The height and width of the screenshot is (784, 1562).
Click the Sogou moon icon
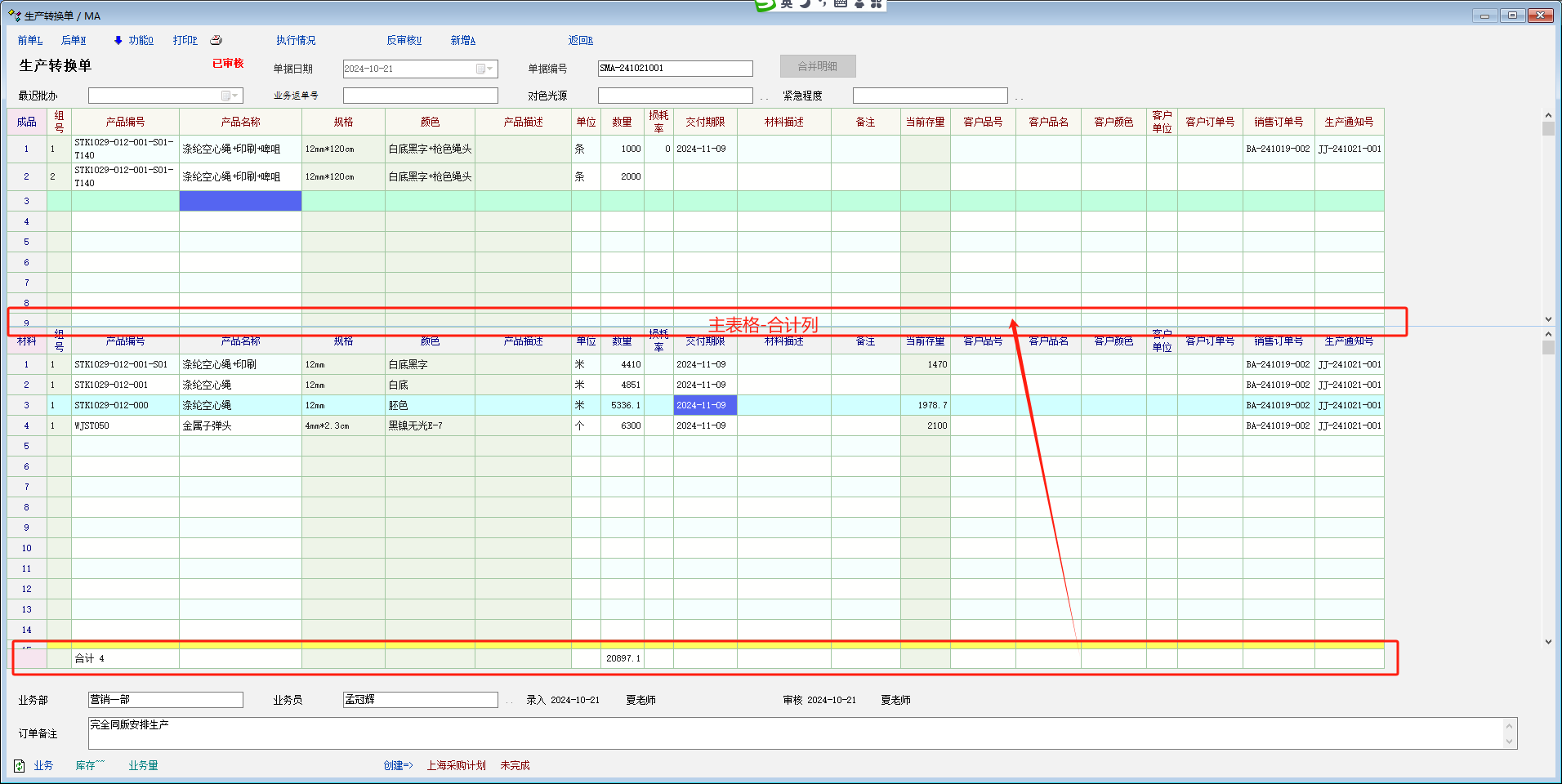805,4
